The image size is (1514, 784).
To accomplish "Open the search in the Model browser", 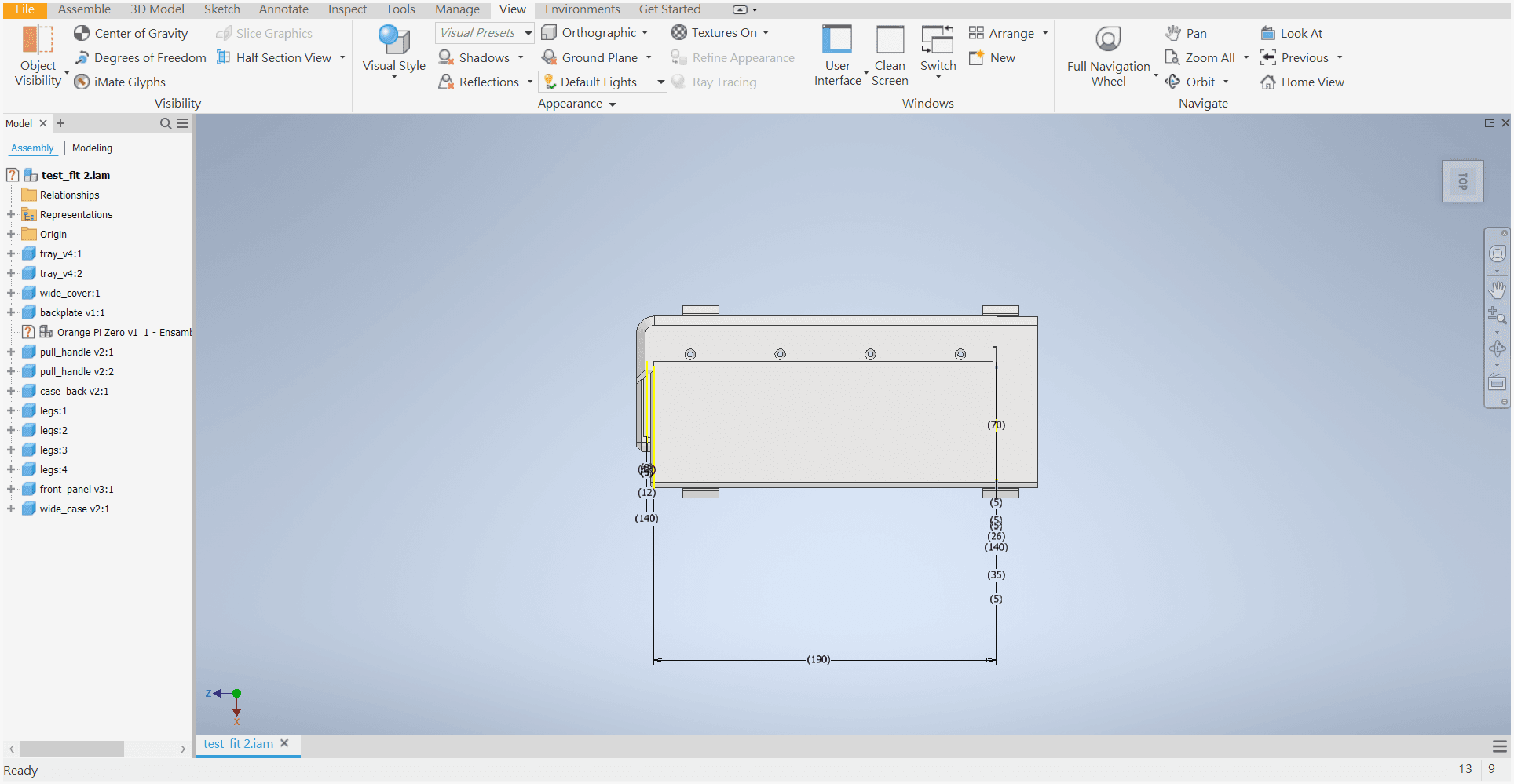I will pyautogui.click(x=165, y=123).
